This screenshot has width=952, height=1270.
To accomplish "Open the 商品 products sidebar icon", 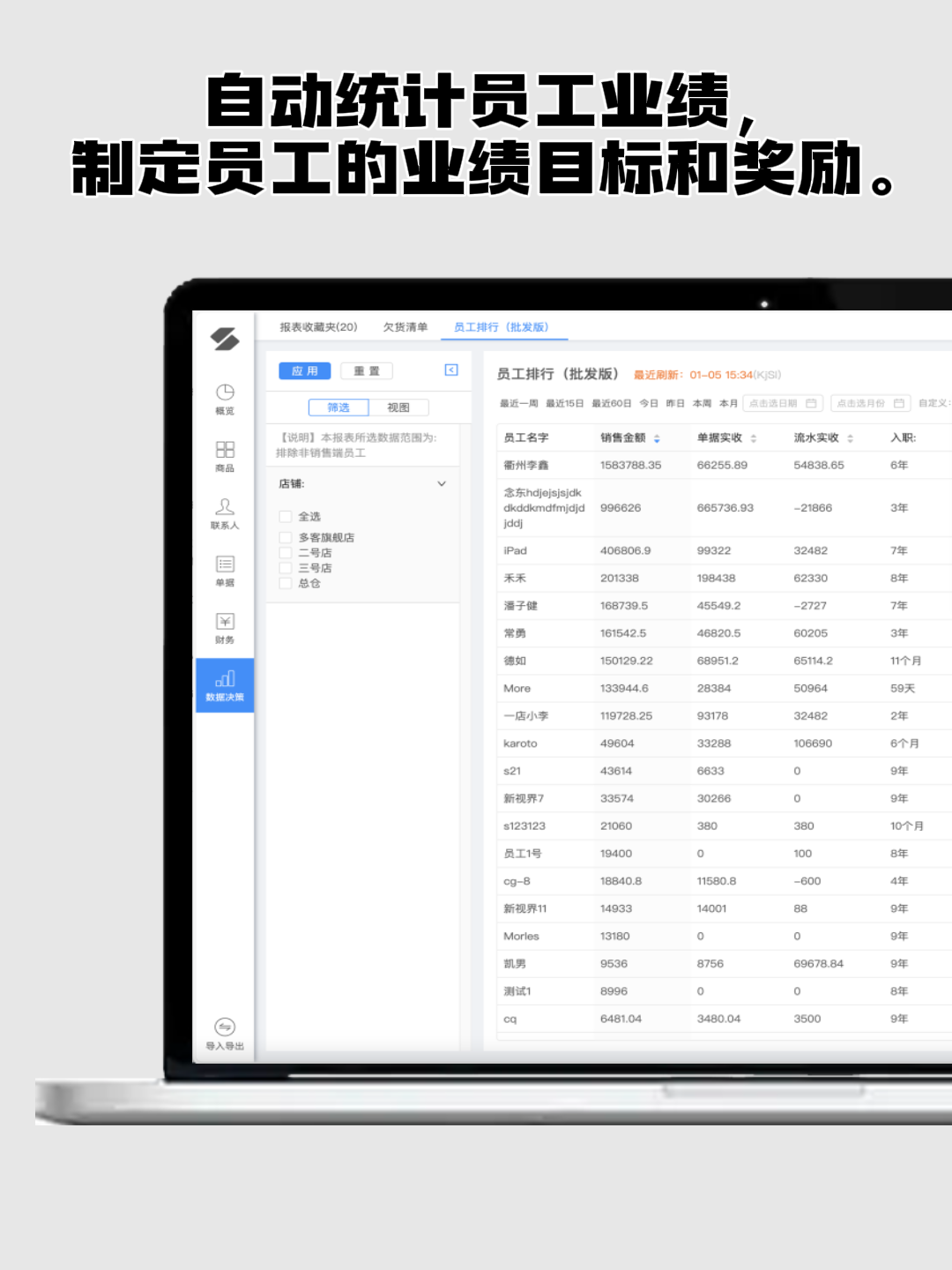I will pos(225,455).
